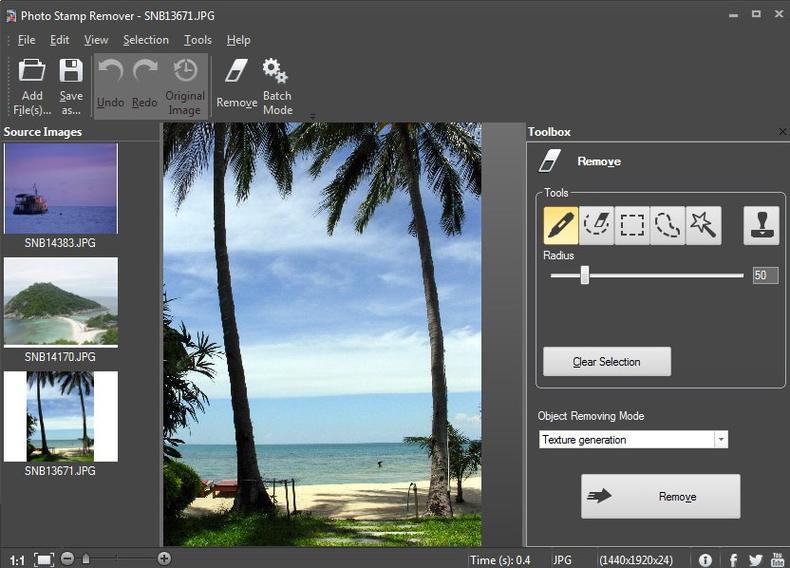Open the Selection menu

[146, 40]
